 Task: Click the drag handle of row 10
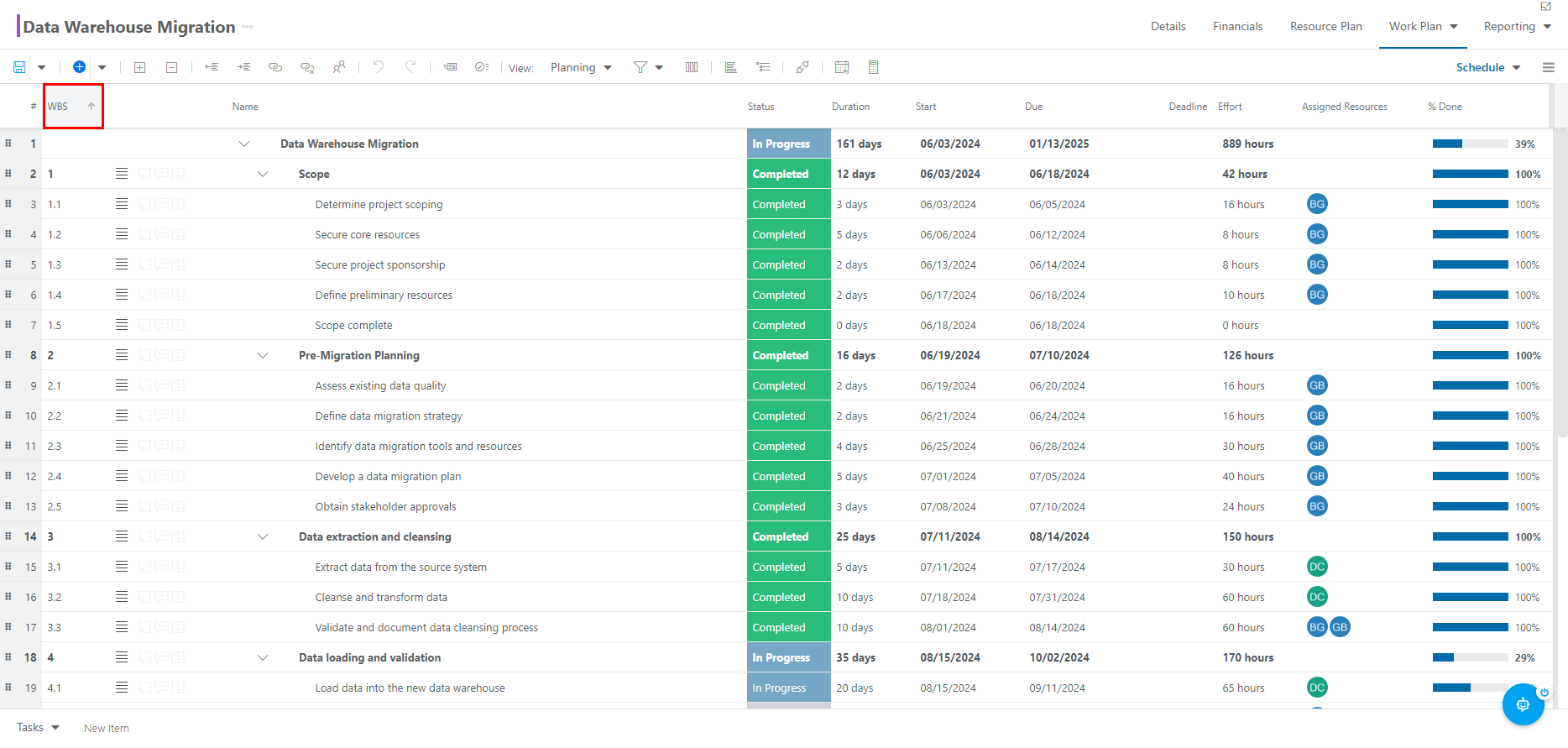click(8, 416)
